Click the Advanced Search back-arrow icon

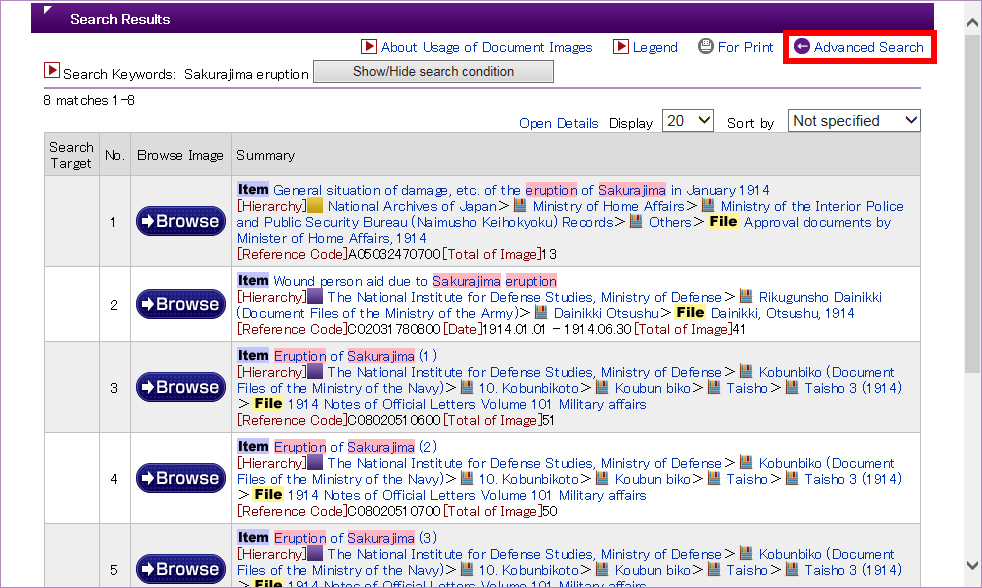point(802,46)
